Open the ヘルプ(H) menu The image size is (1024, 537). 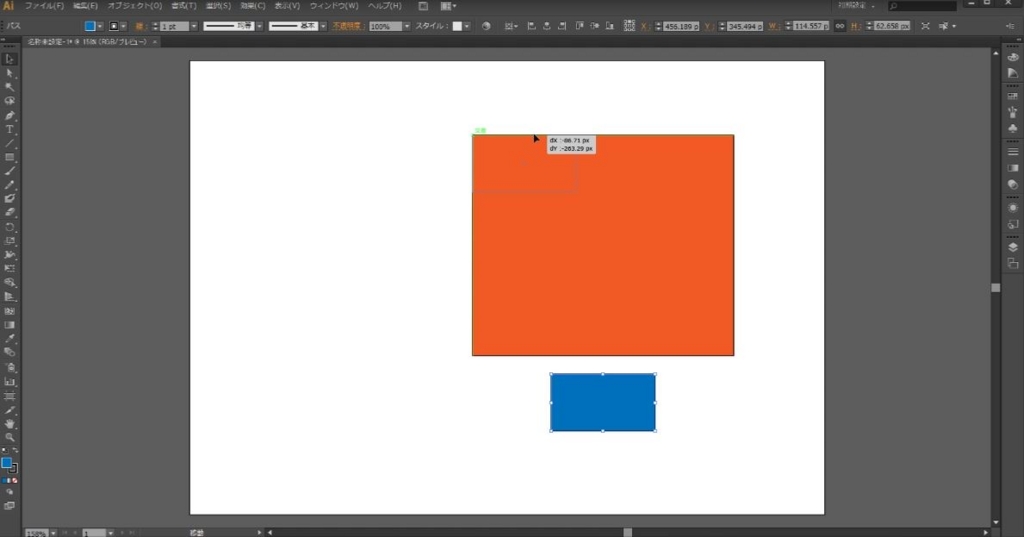[385, 6]
